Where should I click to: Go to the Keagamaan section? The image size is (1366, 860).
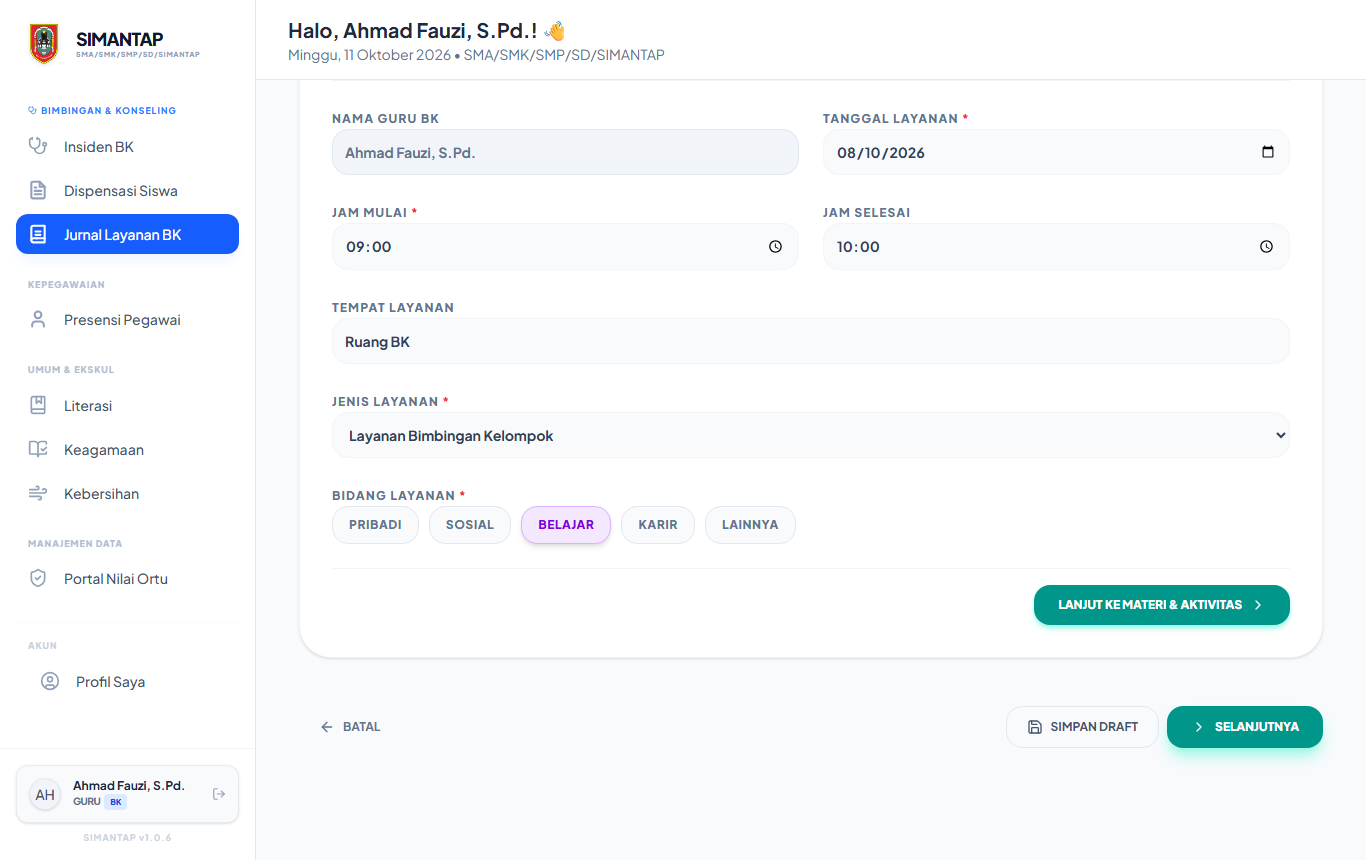tap(127, 450)
